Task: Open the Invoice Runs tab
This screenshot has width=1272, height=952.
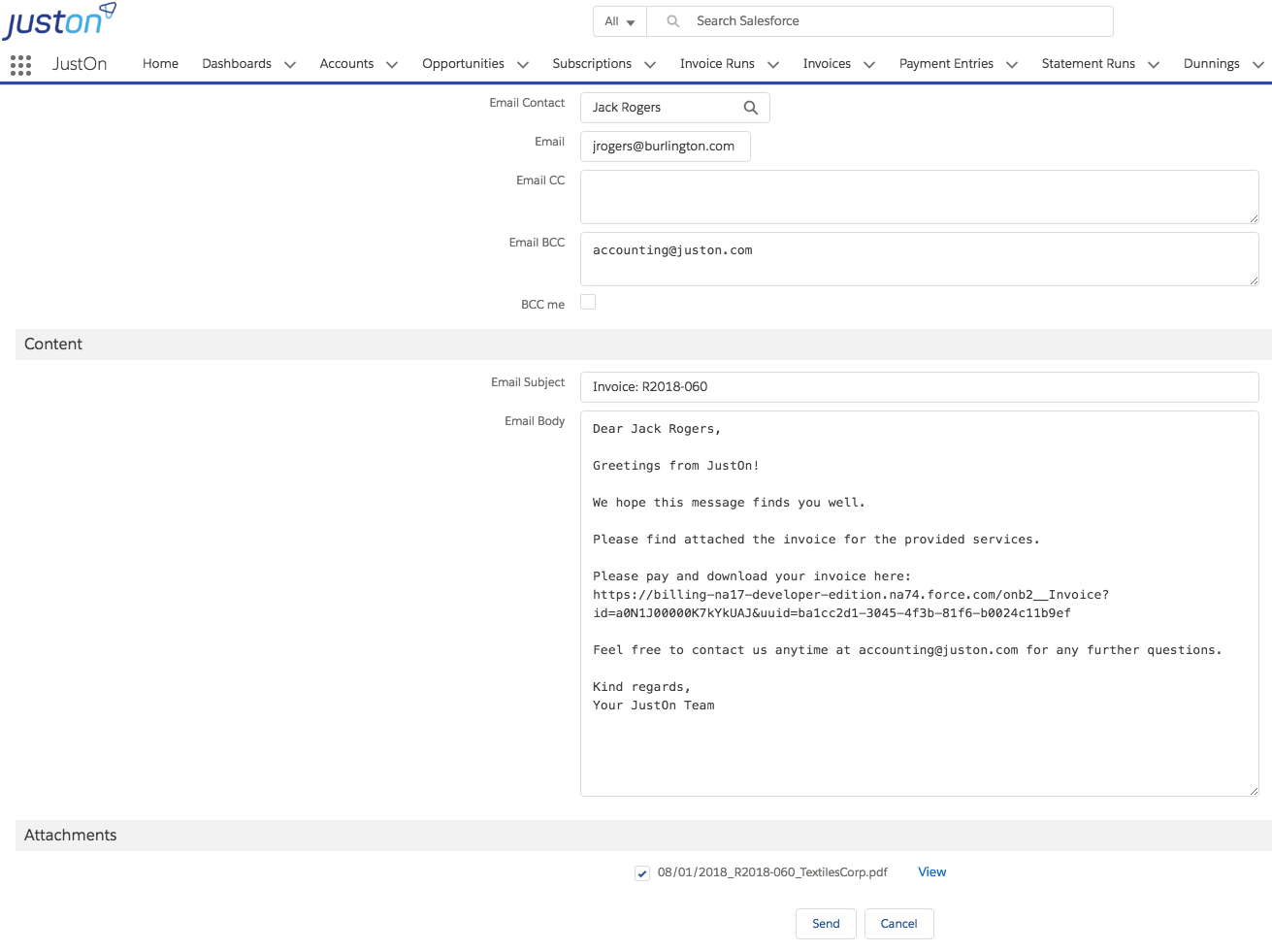Action: [x=717, y=64]
